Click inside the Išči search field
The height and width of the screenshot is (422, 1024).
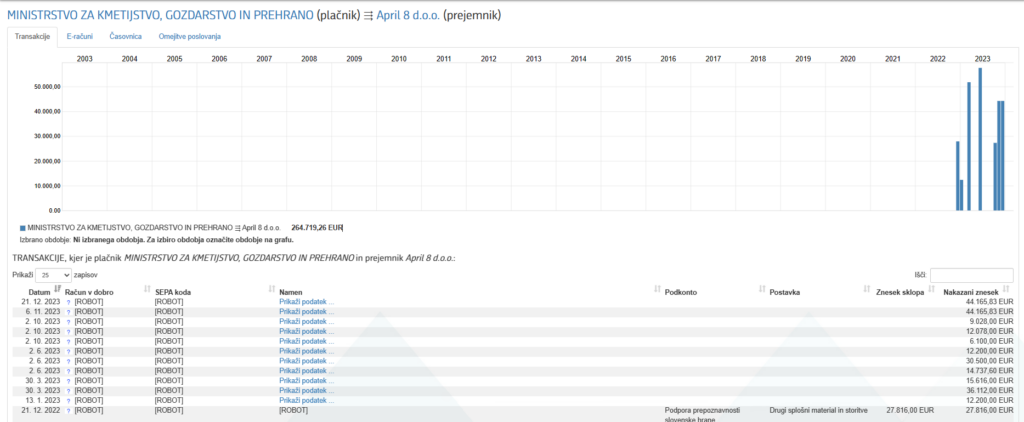pyautogui.click(x=972, y=275)
